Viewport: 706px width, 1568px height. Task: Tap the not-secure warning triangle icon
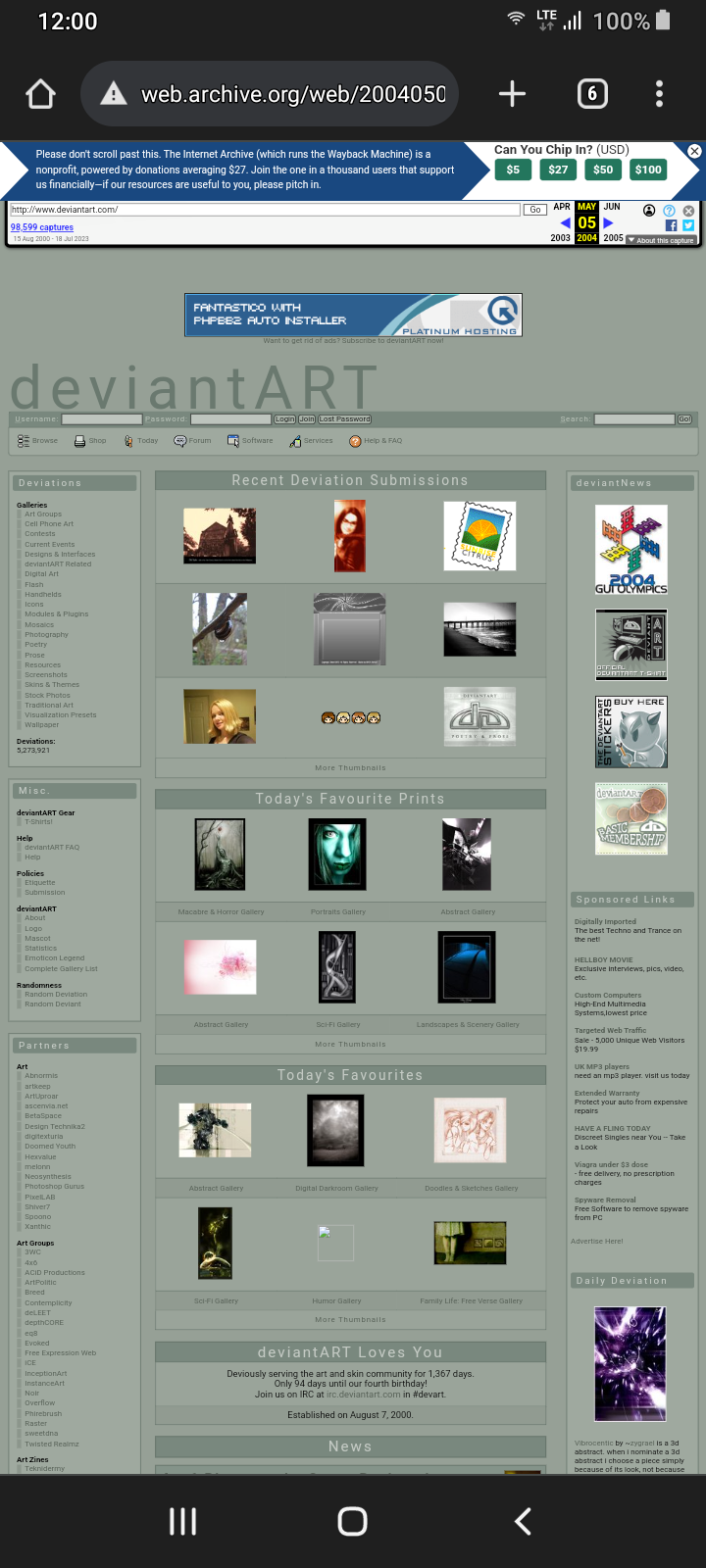coord(114,94)
